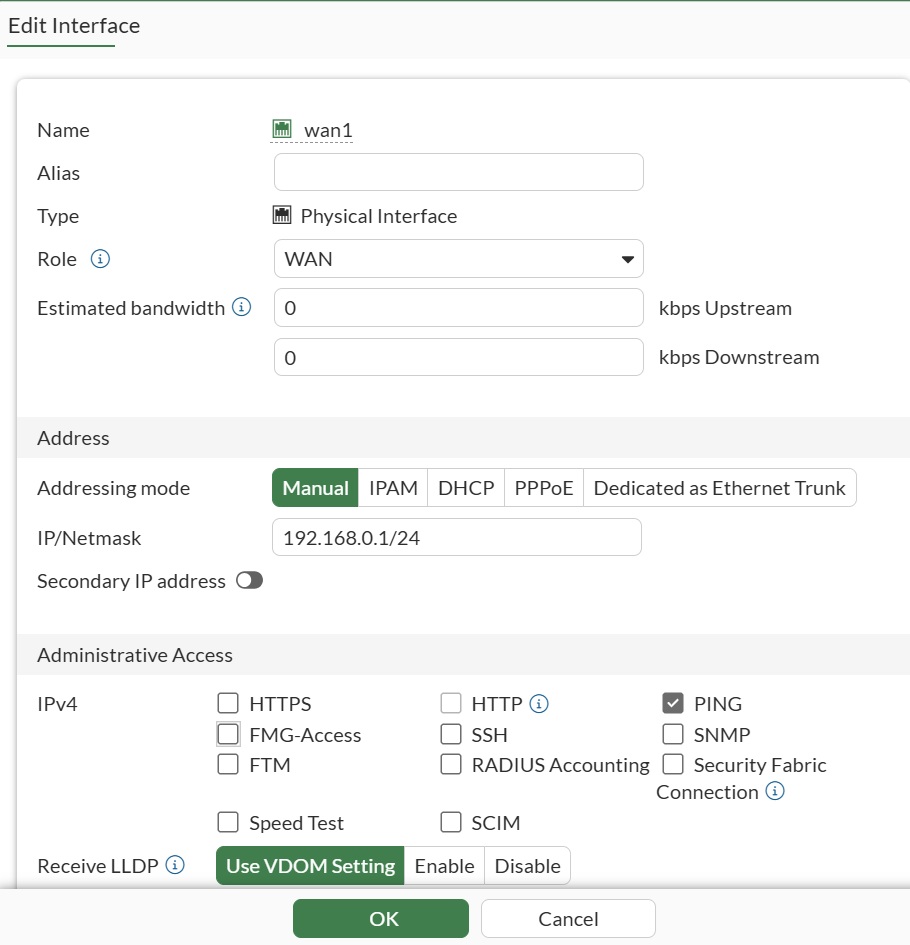Select PPPoE addressing mode
The height and width of the screenshot is (945, 910).
(x=544, y=488)
